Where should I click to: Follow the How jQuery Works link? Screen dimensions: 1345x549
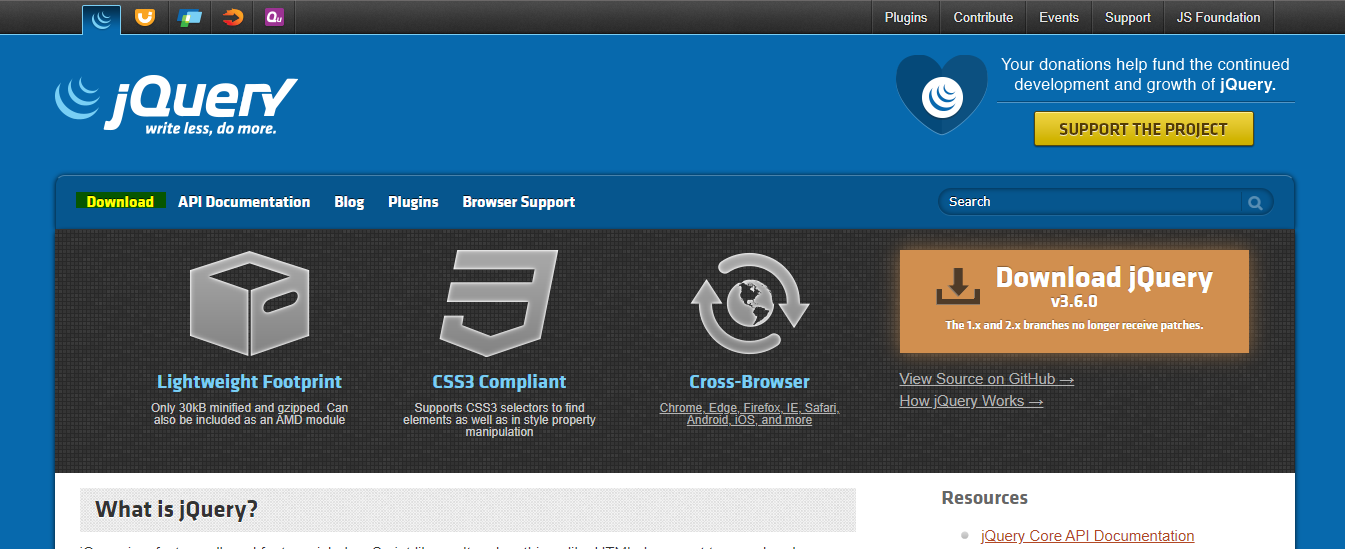[971, 401]
